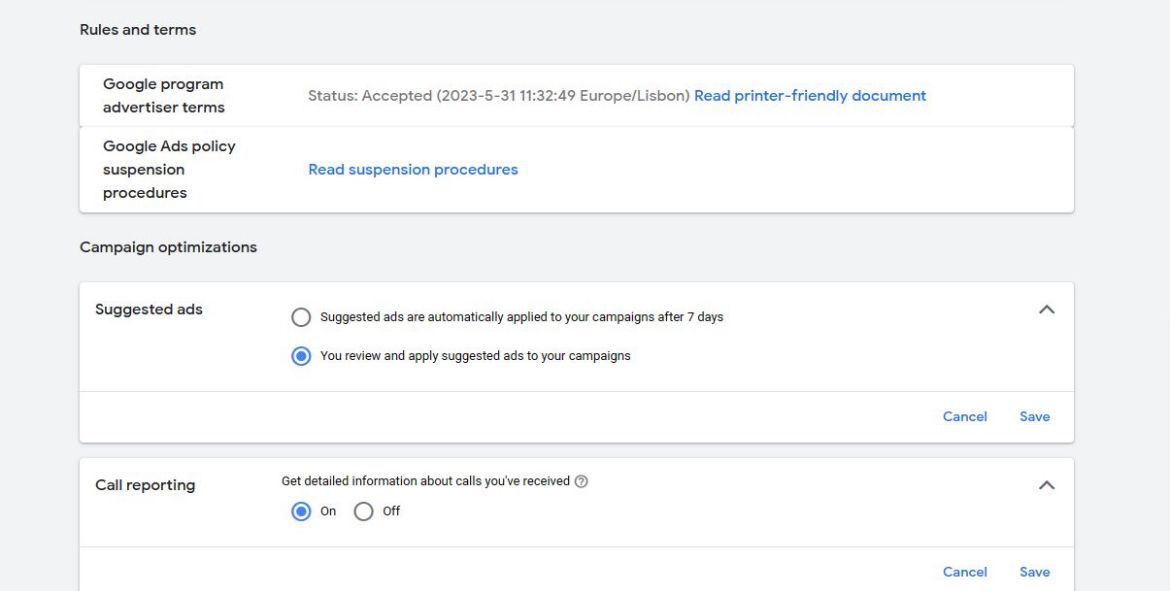Image resolution: width=1170 pixels, height=591 pixels.
Task: Read the suspension procedures
Action: tap(413, 169)
